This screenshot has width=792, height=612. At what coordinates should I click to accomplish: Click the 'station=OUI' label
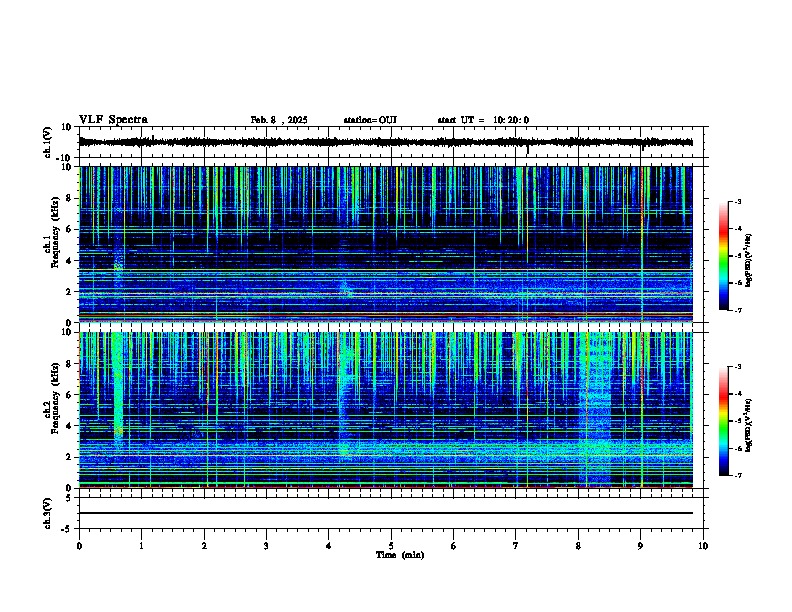[x=370, y=120]
